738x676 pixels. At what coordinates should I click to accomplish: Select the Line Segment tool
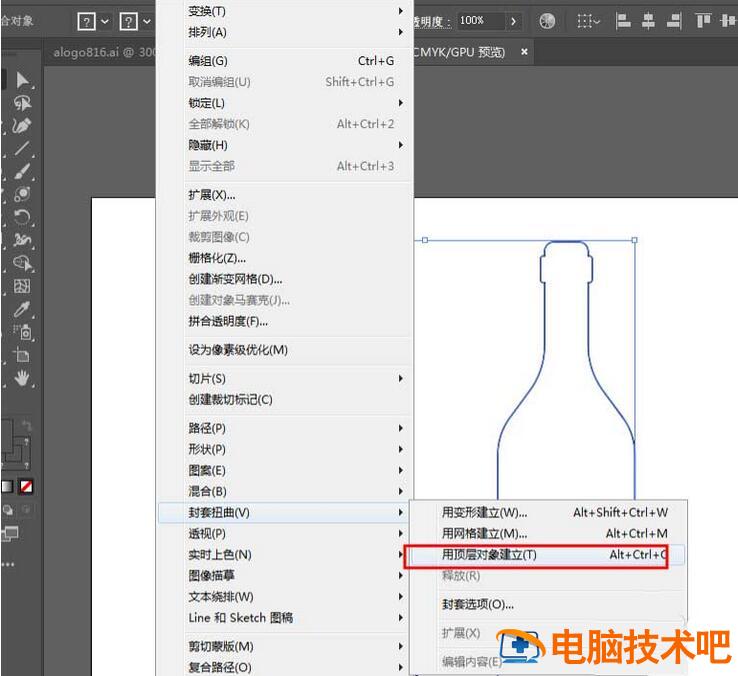tap(22, 148)
